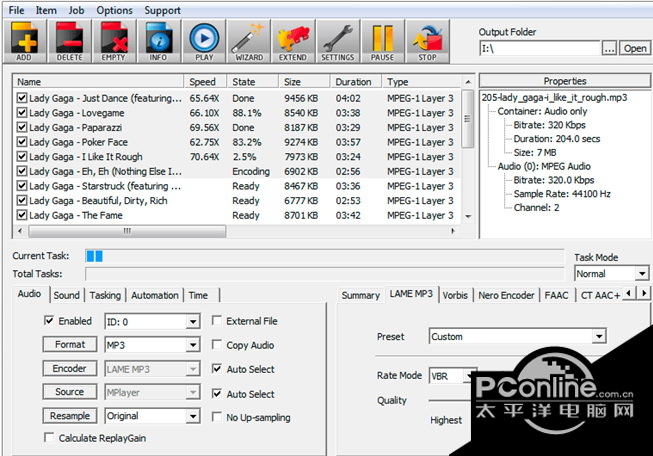Open the Support menu
Viewport: 653px width, 456px height.
(x=162, y=10)
